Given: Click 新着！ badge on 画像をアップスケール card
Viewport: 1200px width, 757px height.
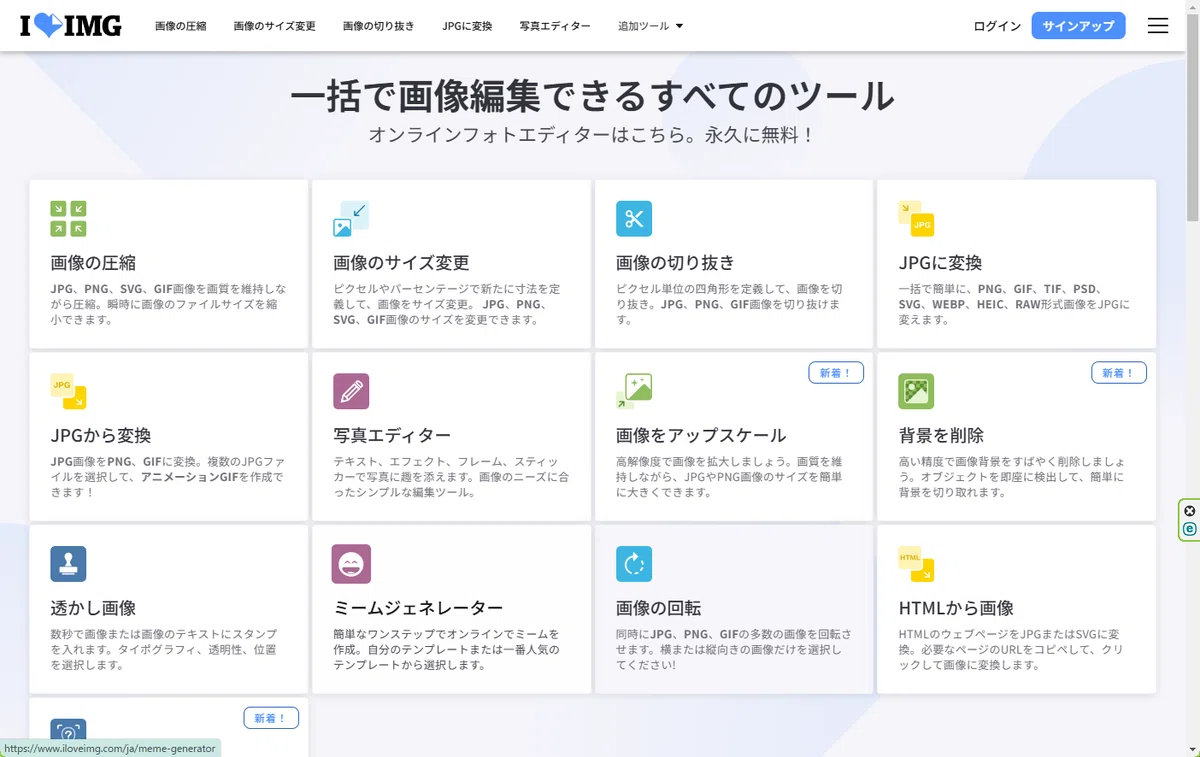Looking at the screenshot, I should tap(835, 373).
